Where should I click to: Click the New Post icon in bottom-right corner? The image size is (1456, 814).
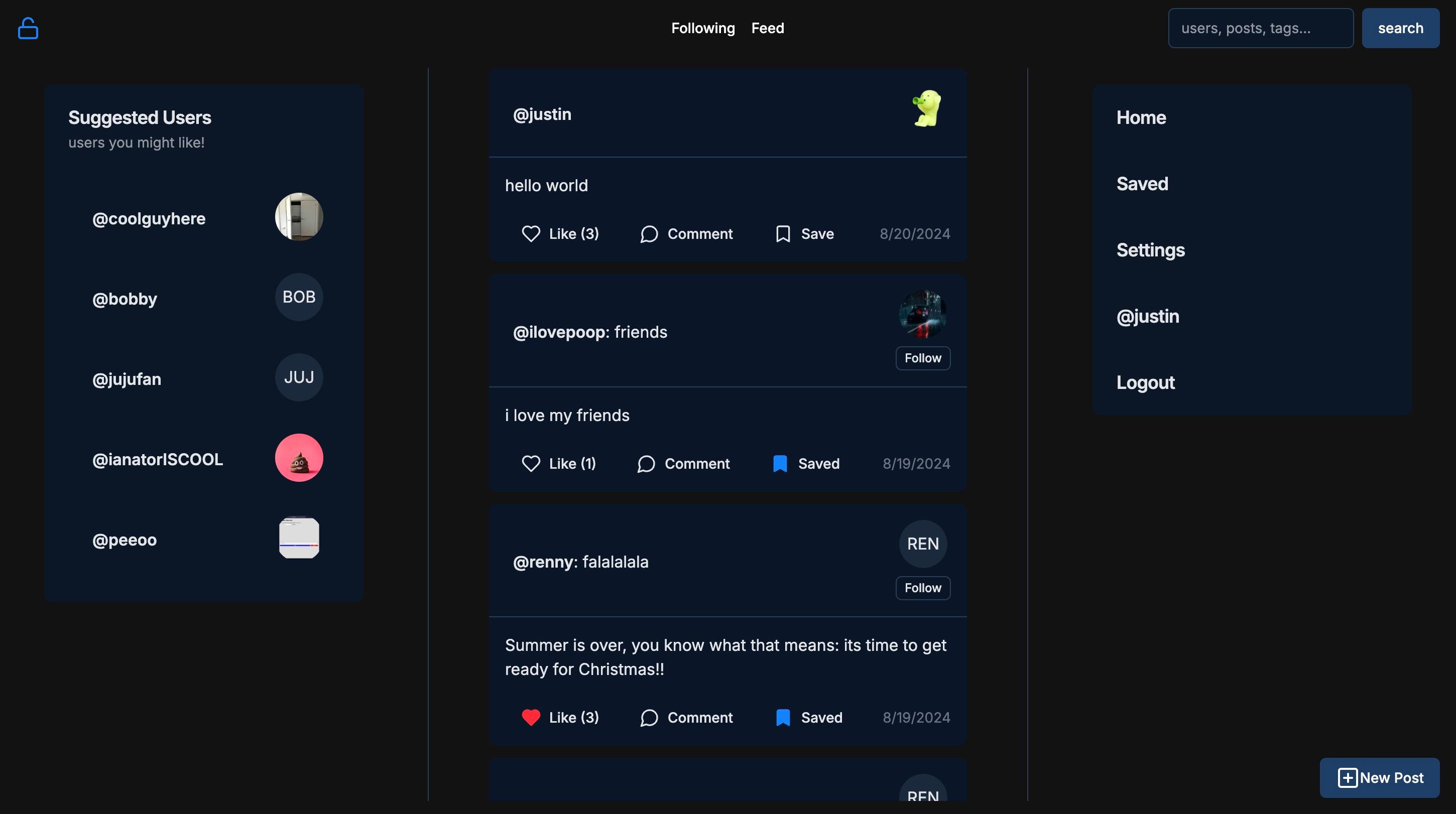click(x=1346, y=778)
